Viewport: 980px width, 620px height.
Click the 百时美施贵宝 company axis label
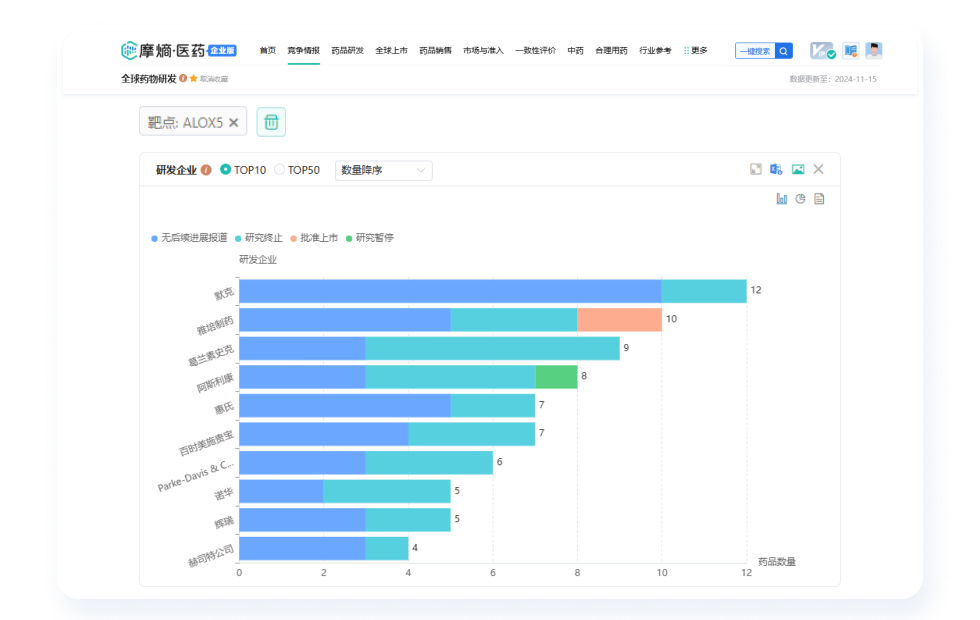tap(206, 443)
